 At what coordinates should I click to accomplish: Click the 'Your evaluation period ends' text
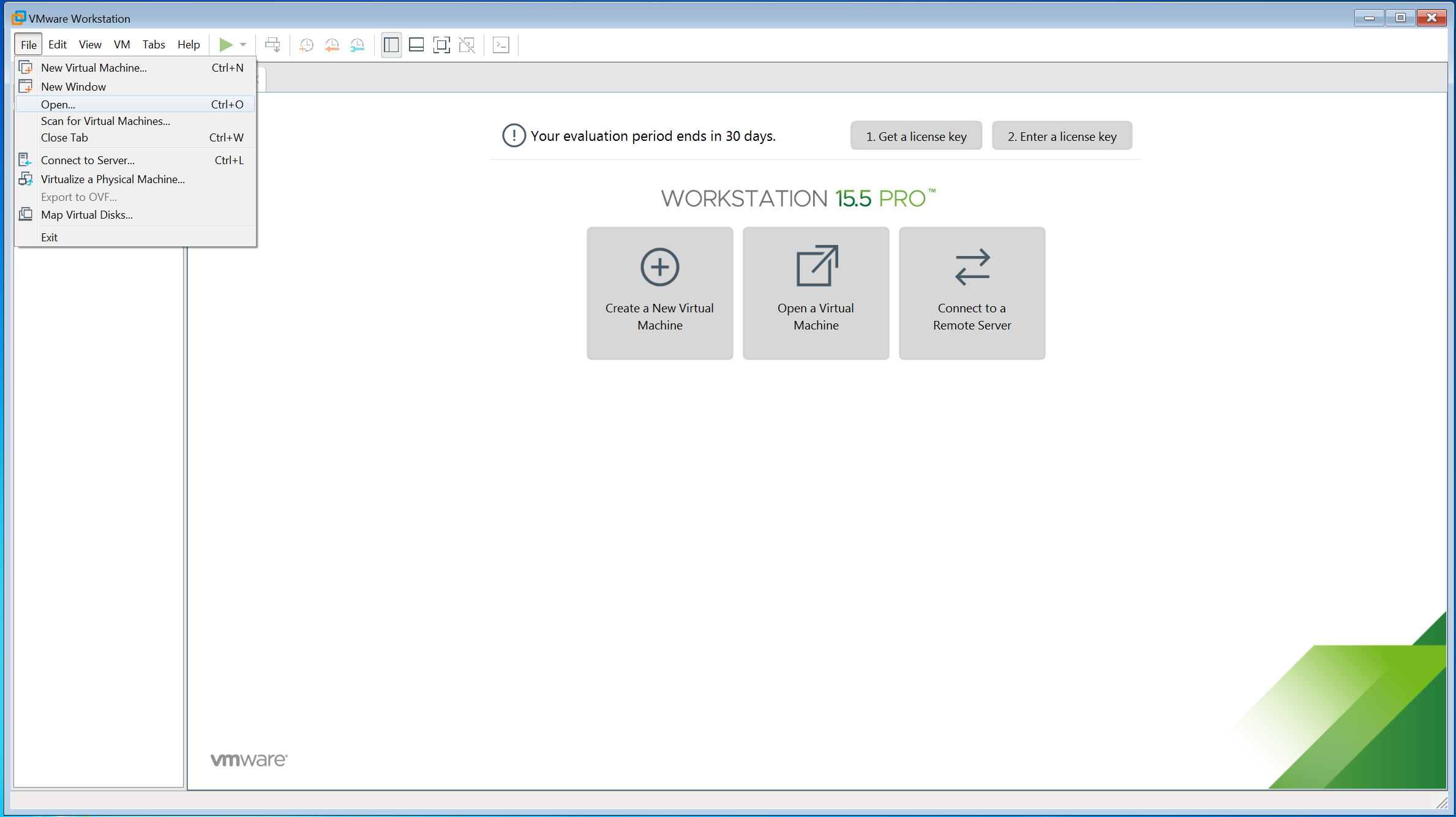[x=653, y=136]
